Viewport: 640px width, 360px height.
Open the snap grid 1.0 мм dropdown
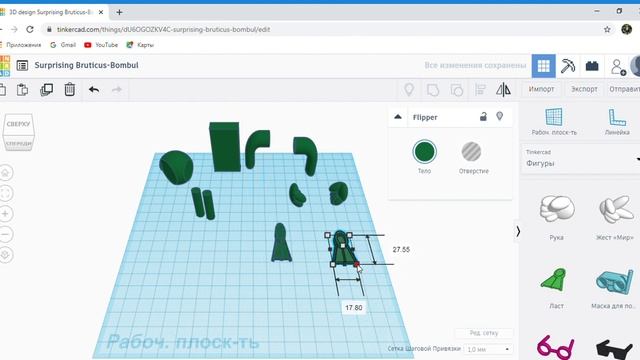pyautogui.click(x=488, y=349)
